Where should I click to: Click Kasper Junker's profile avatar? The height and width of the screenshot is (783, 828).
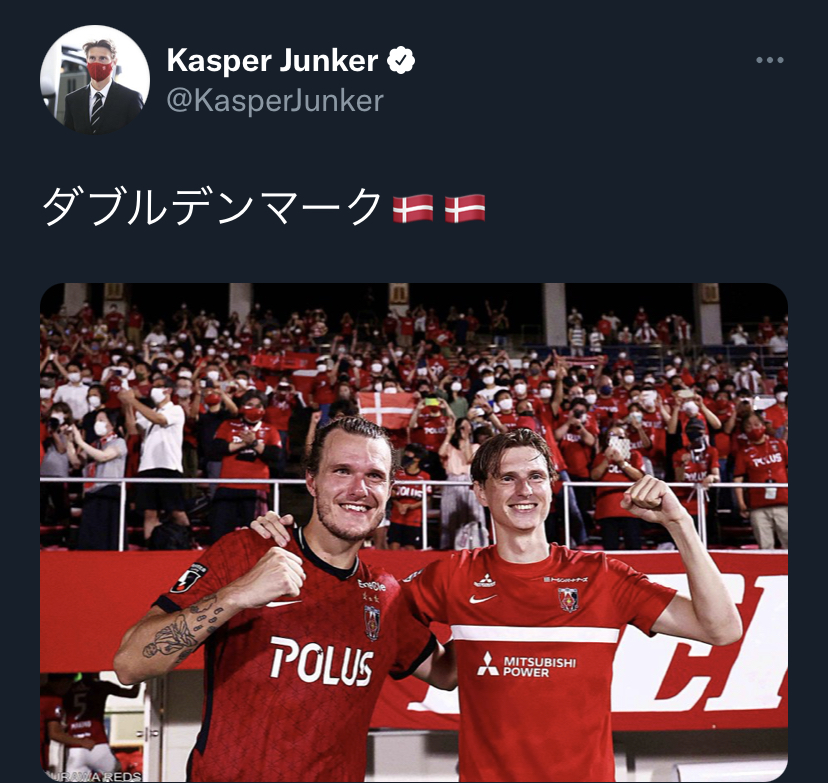pos(95,79)
